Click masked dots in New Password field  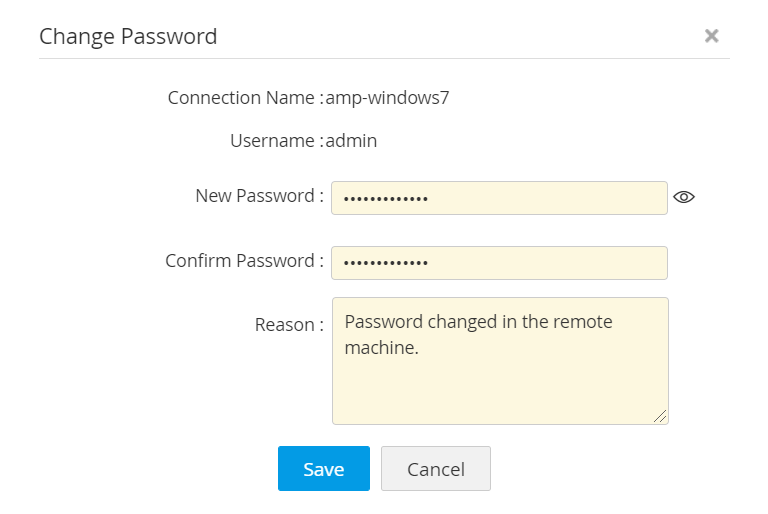[x=386, y=199]
